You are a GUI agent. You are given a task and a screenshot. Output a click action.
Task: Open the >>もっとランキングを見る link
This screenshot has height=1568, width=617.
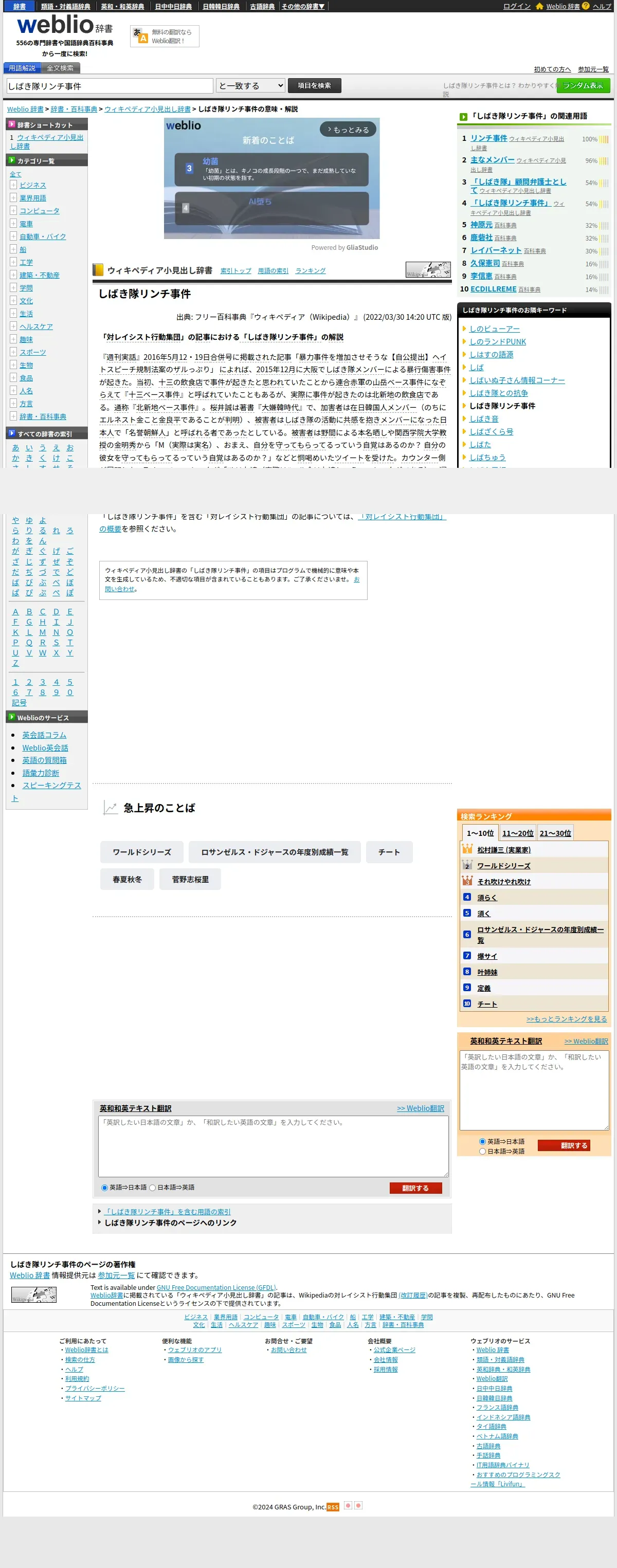(567, 1018)
